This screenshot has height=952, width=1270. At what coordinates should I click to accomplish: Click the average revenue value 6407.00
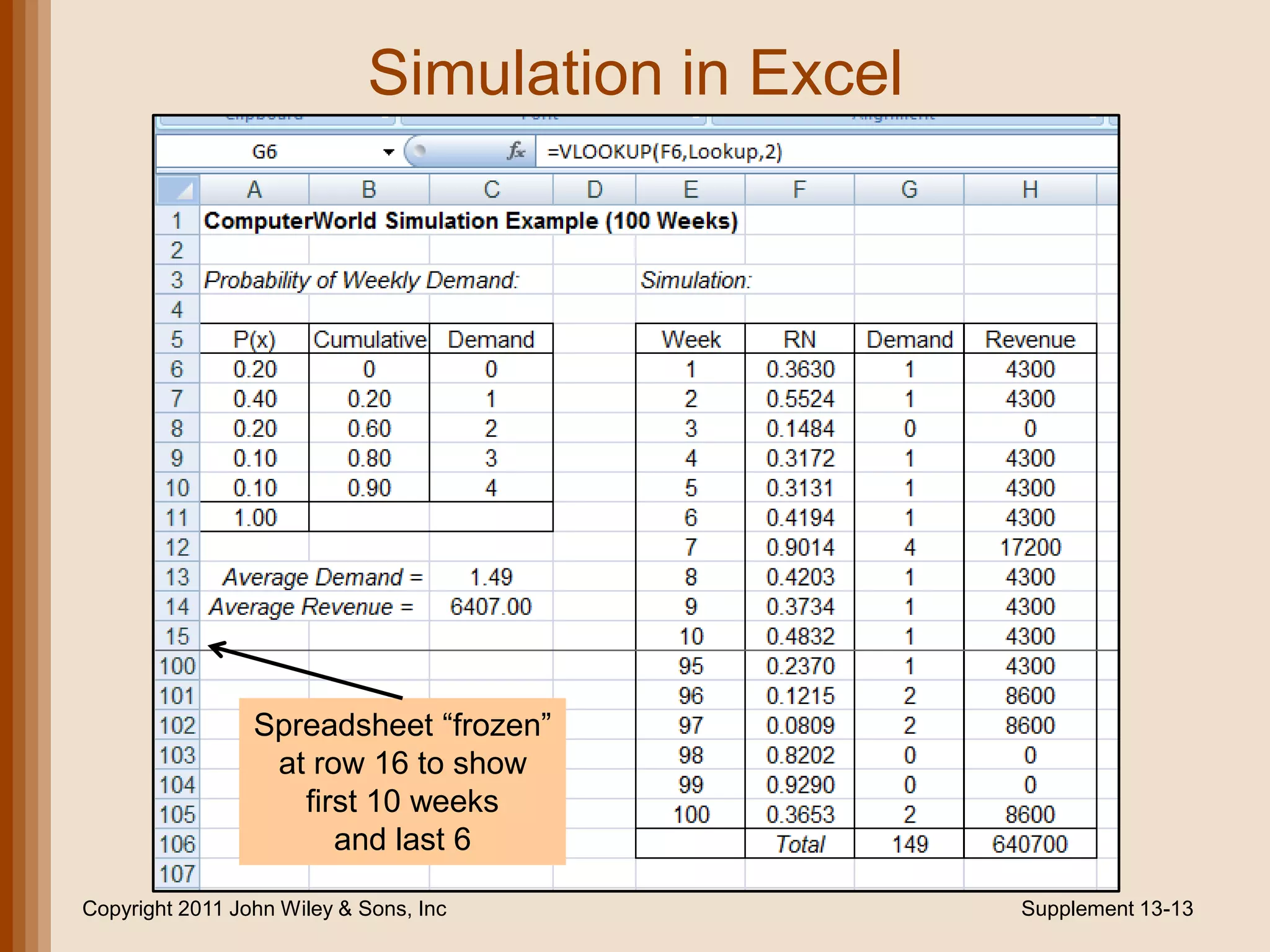[491, 607]
